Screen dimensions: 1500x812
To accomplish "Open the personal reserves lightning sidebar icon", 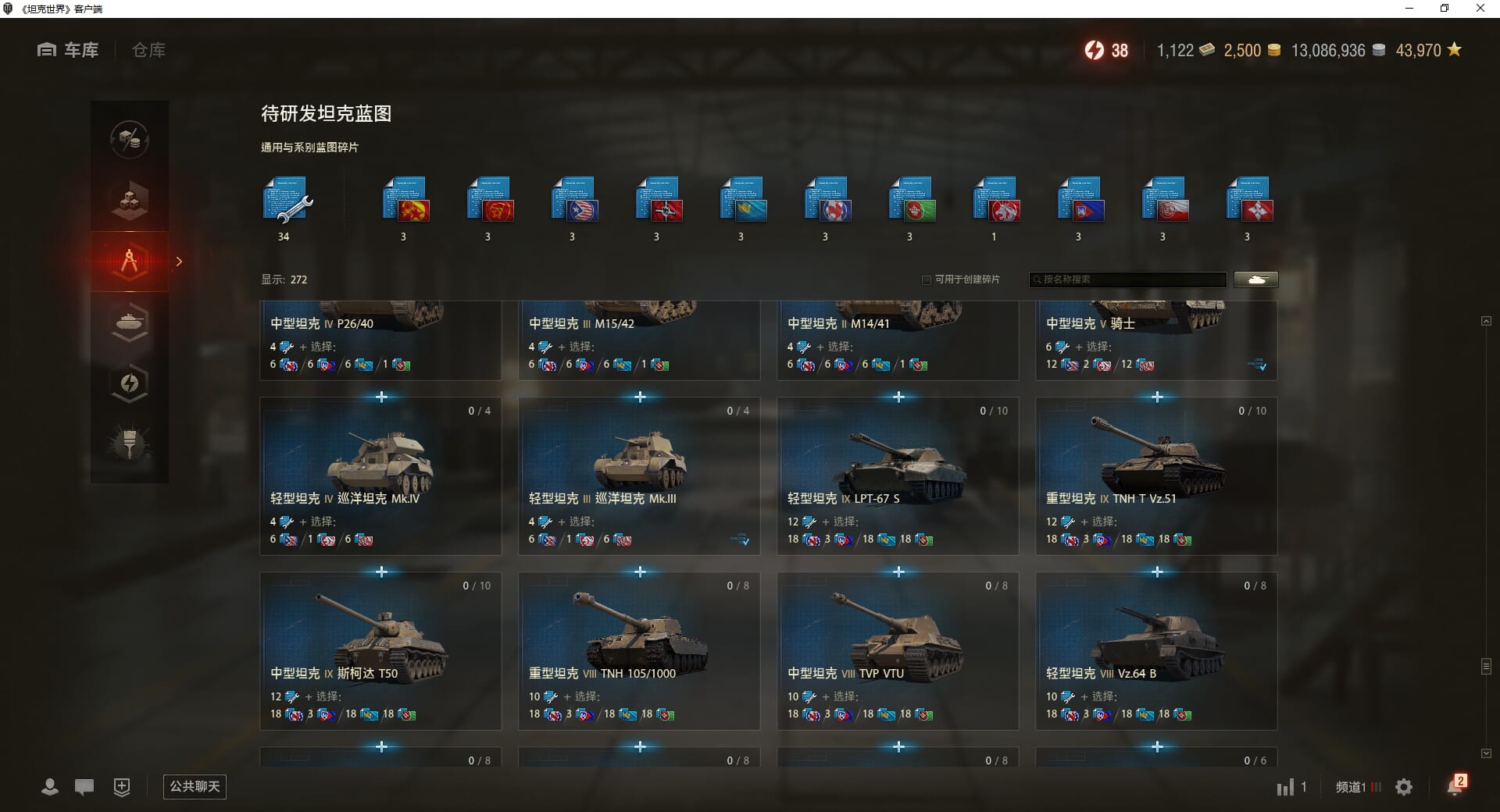I will tap(130, 383).
